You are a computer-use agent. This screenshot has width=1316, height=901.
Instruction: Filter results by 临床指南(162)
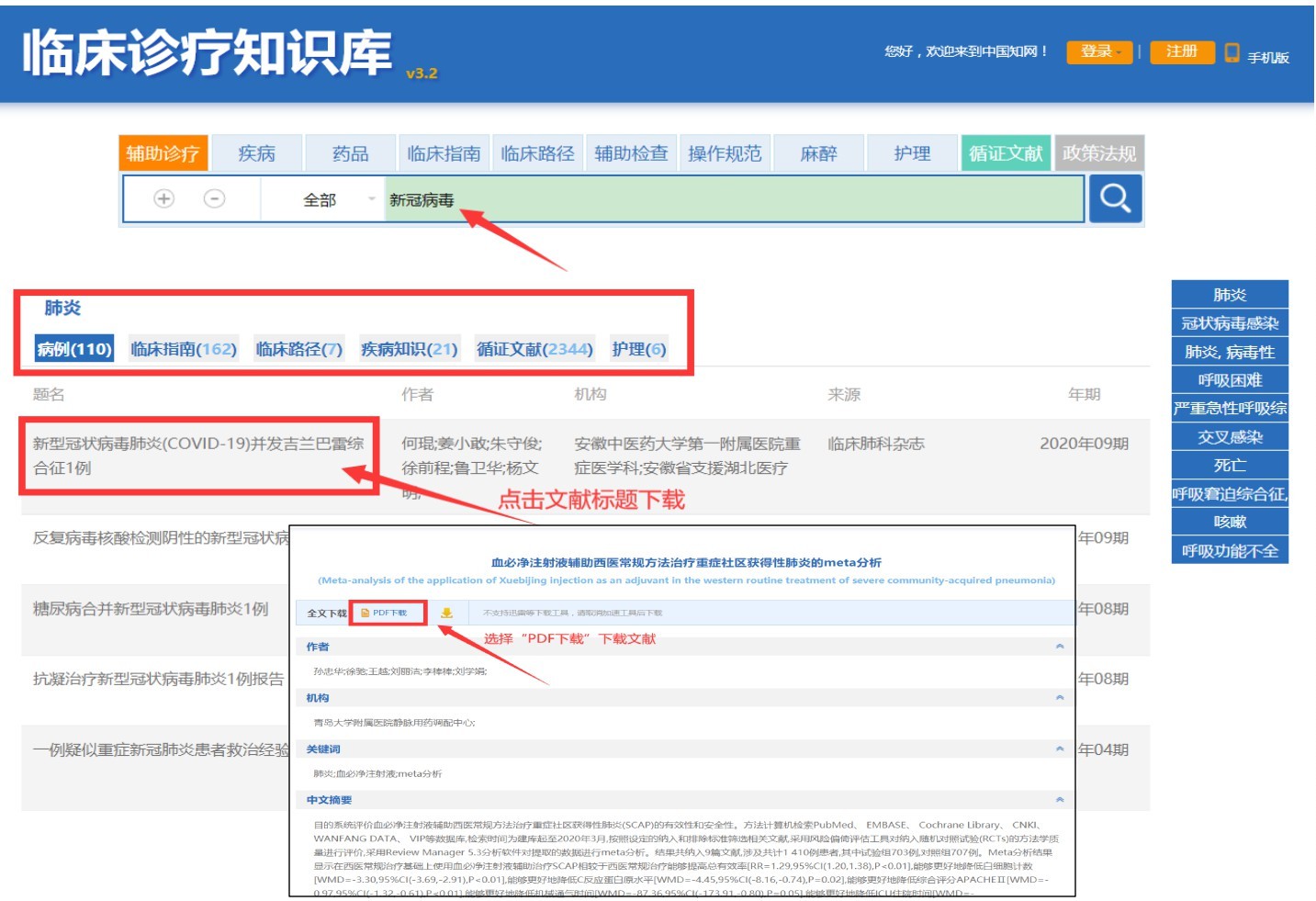pyautogui.click(x=184, y=349)
